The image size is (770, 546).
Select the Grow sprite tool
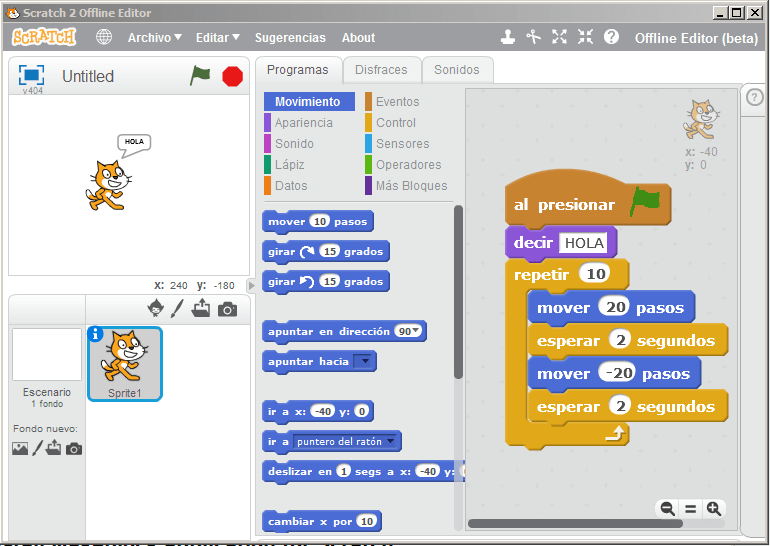[x=559, y=37]
